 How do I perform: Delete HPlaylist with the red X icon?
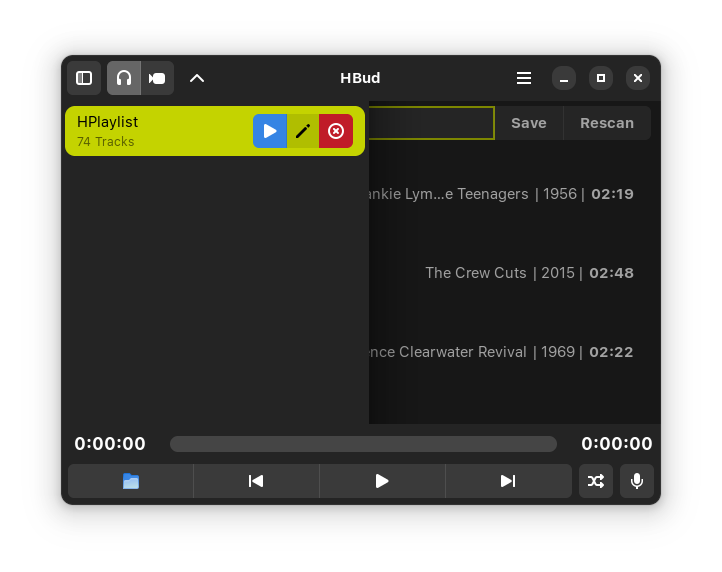pos(336,131)
